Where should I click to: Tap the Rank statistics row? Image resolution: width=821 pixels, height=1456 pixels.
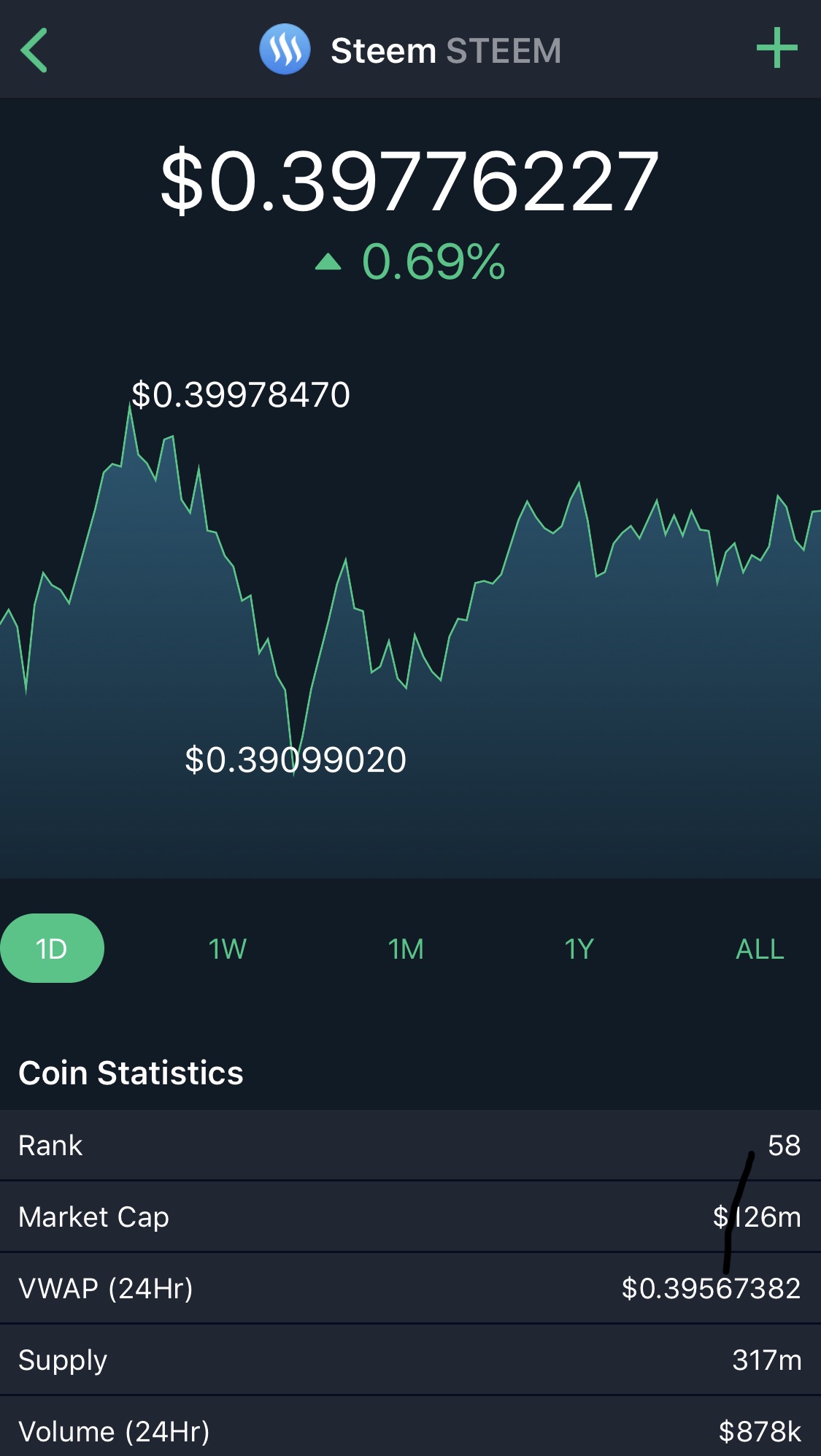410,1145
